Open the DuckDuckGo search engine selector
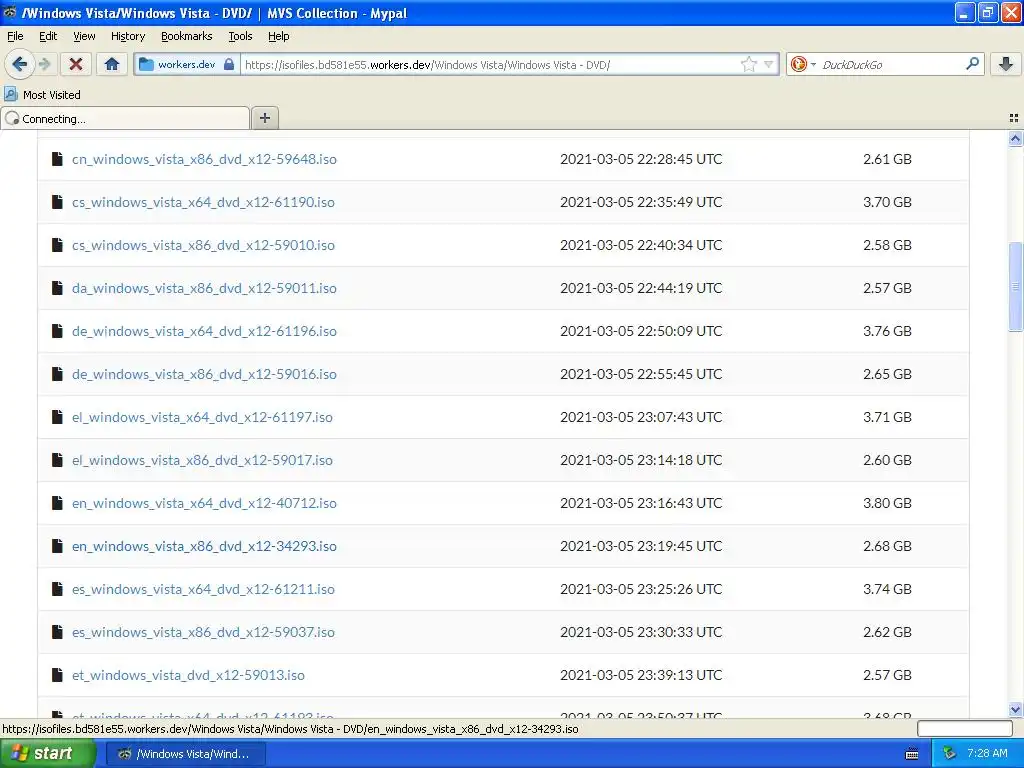This screenshot has width=1024, height=768. (802, 64)
